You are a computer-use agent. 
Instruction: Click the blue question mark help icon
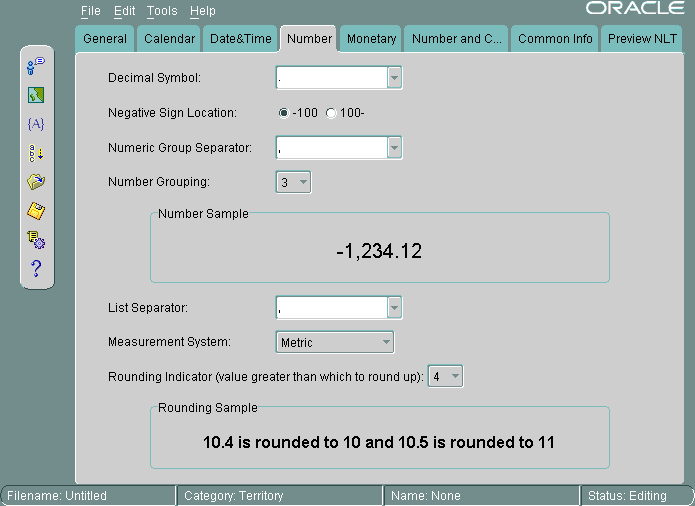(36, 268)
